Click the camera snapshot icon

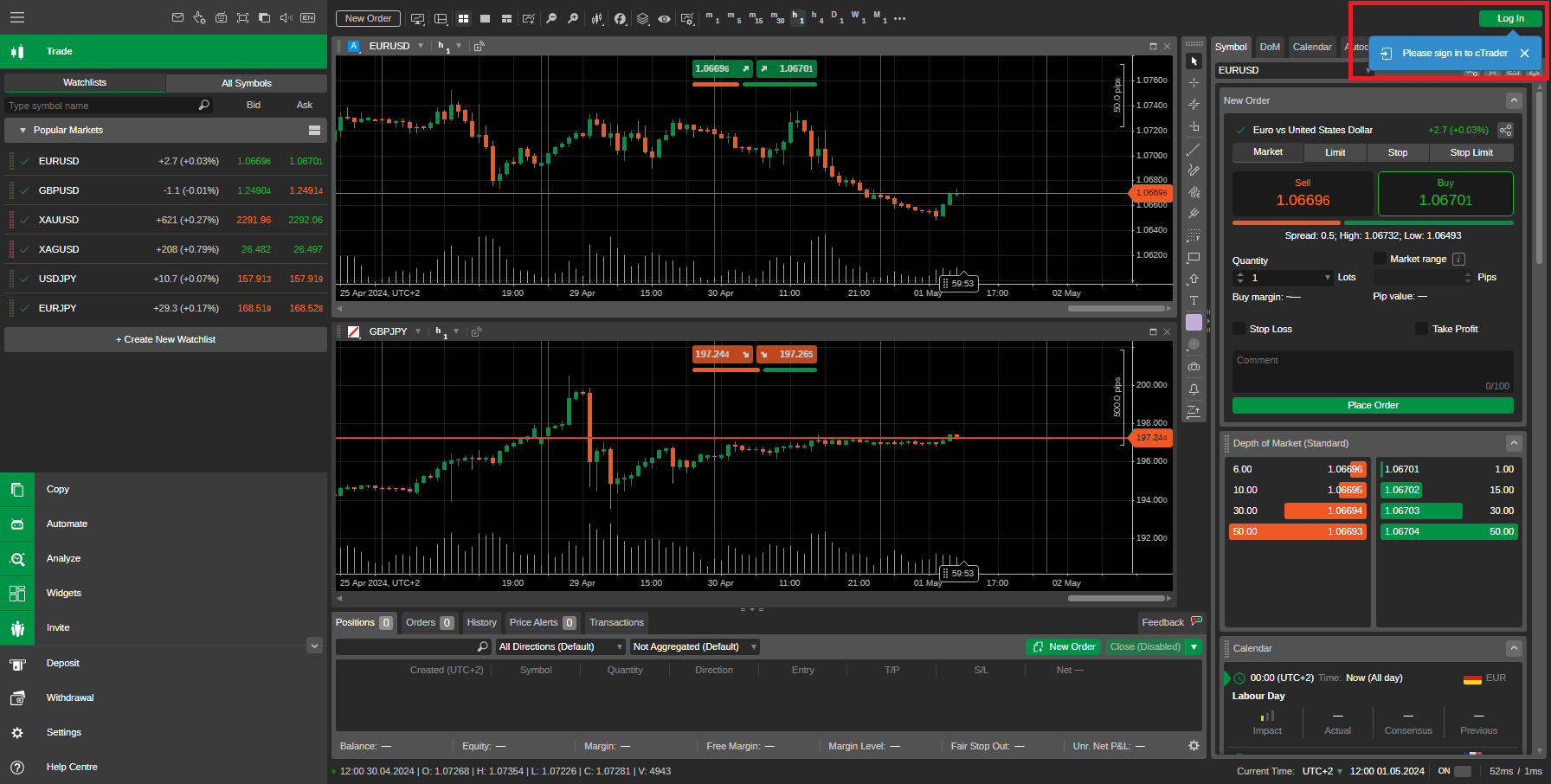[x=1194, y=367]
